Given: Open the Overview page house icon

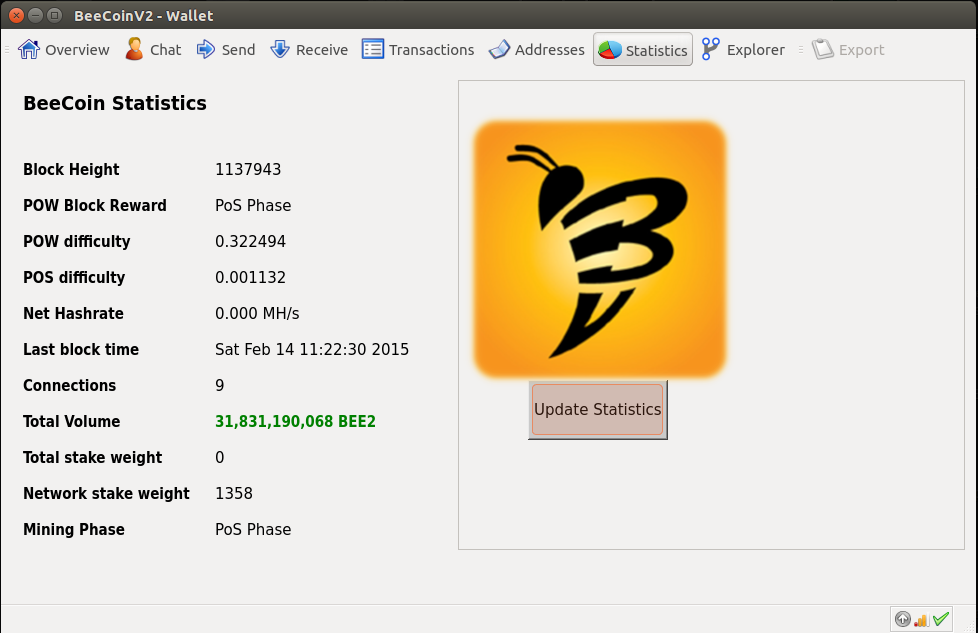Looking at the screenshot, I should (x=29, y=49).
